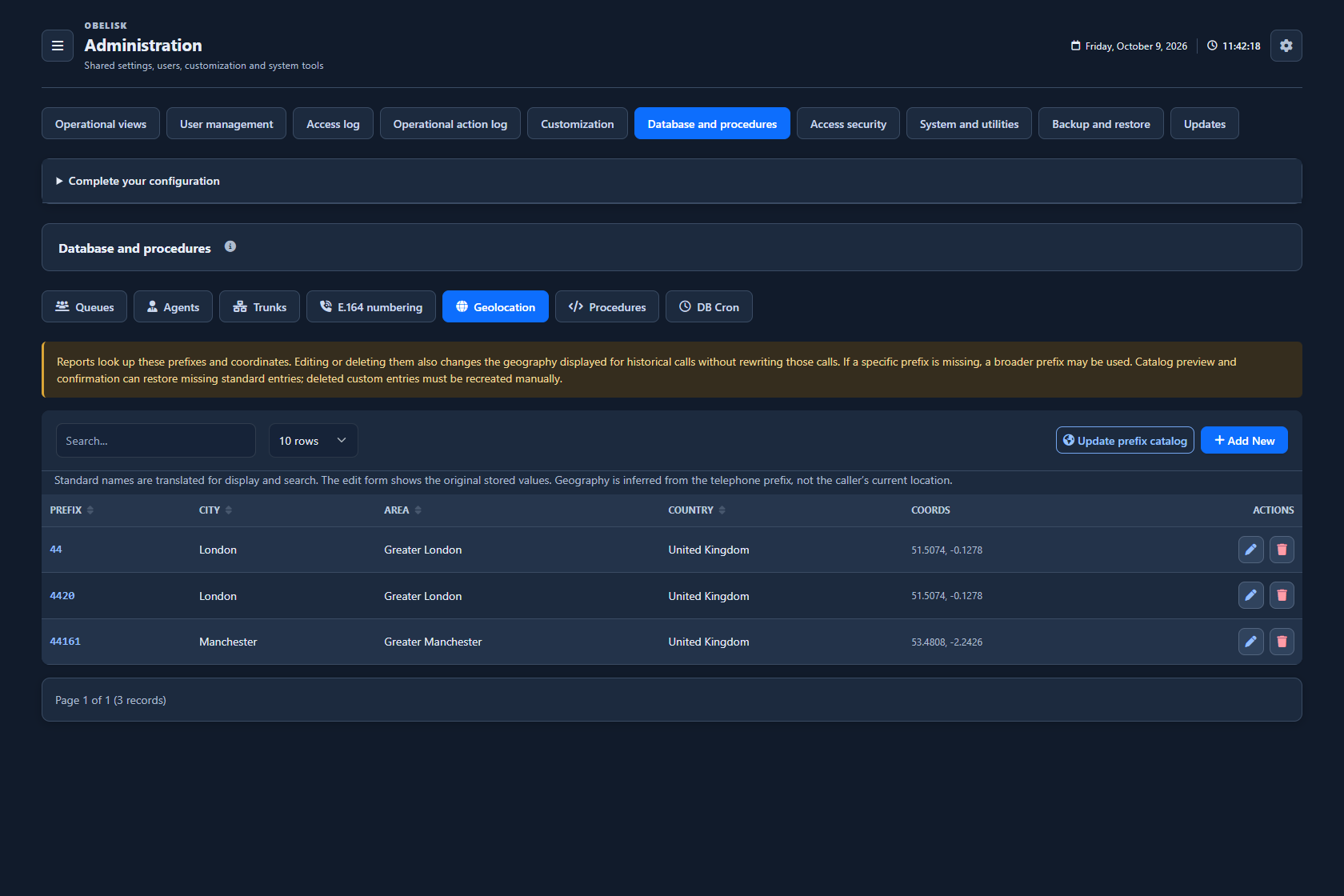
Task: Click coordinates 53.4808, -2.2426
Action: tap(946, 642)
